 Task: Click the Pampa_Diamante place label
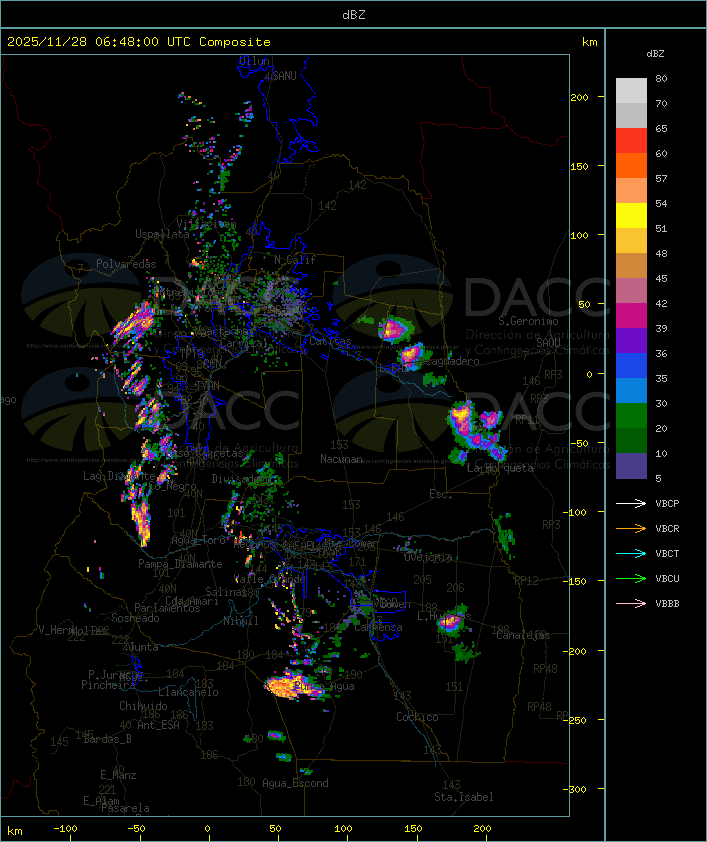pos(180,564)
